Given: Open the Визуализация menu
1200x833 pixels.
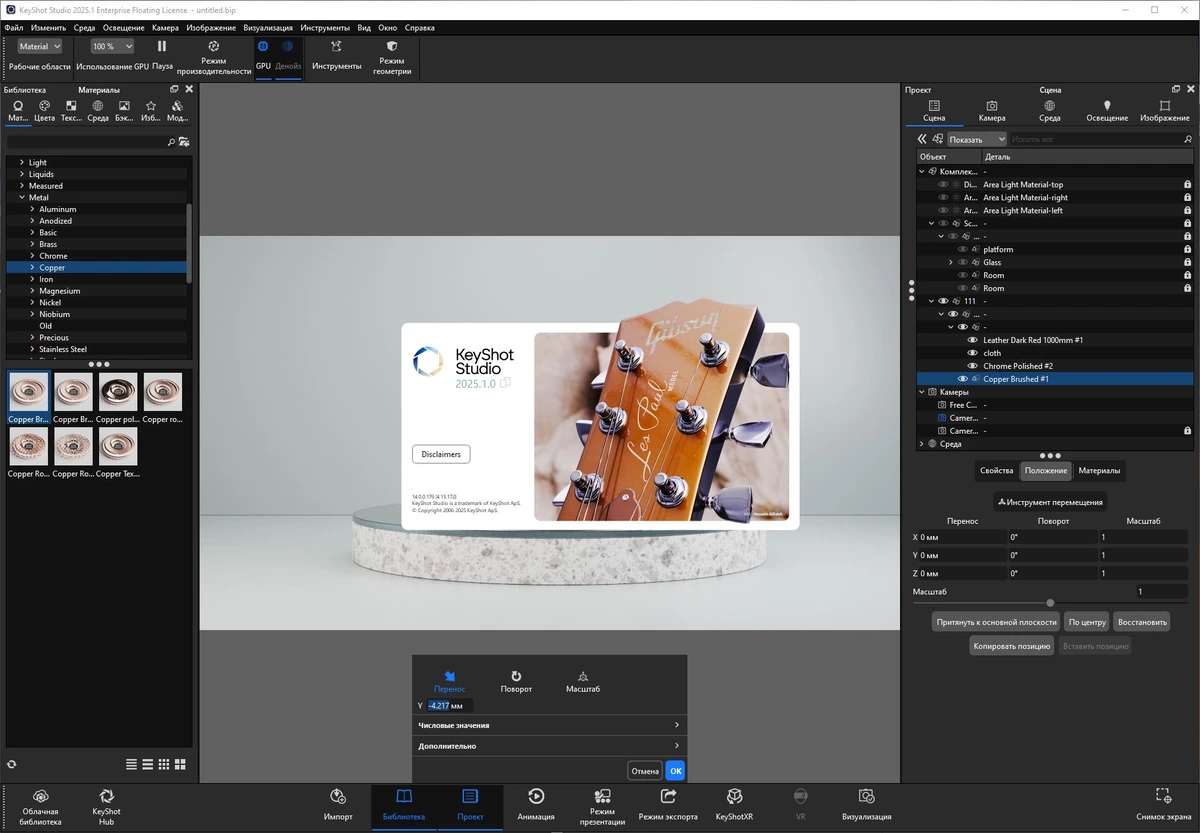Looking at the screenshot, I should pyautogui.click(x=268, y=28).
